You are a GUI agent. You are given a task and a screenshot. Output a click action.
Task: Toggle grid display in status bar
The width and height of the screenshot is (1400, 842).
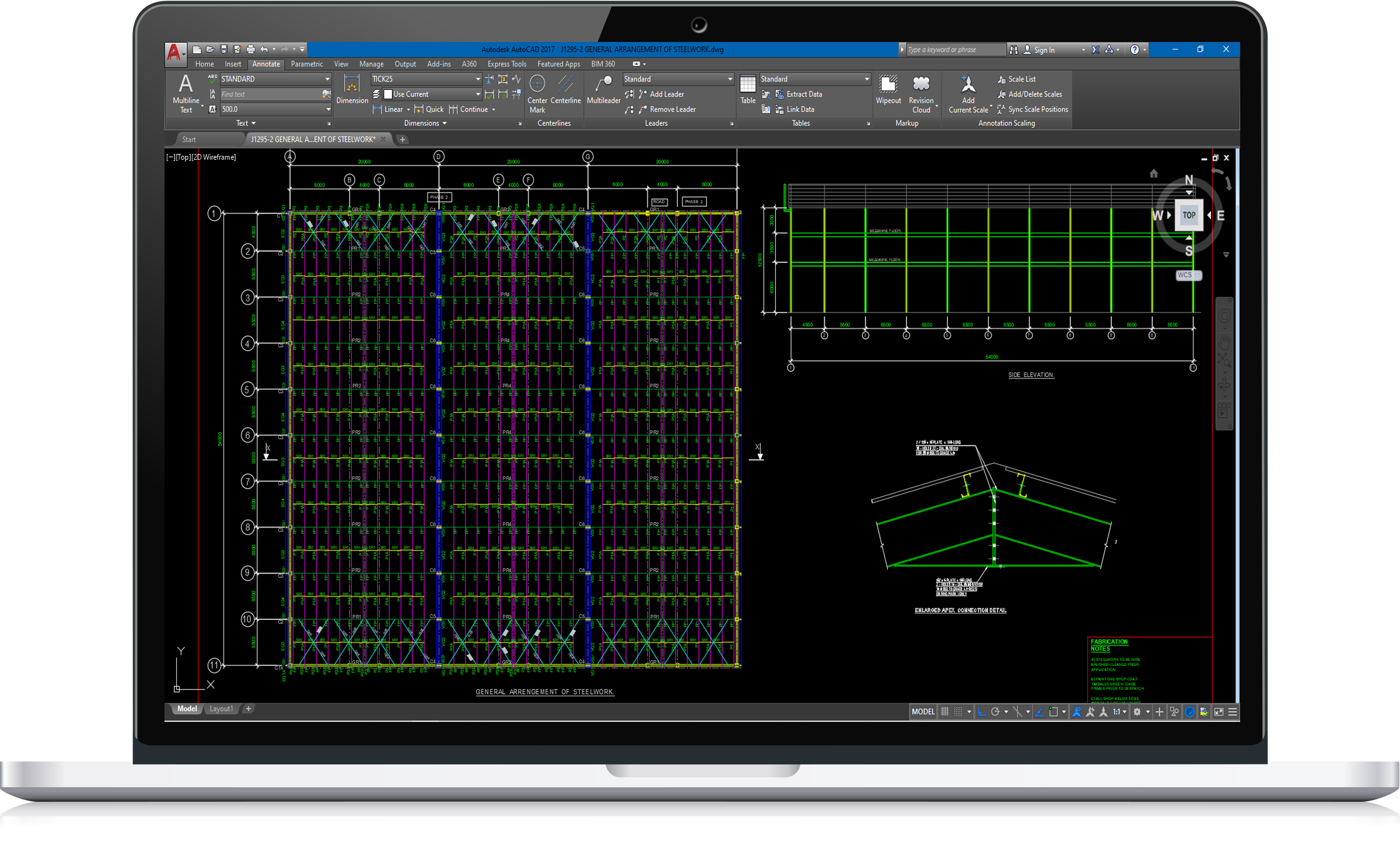[x=945, y=711]
